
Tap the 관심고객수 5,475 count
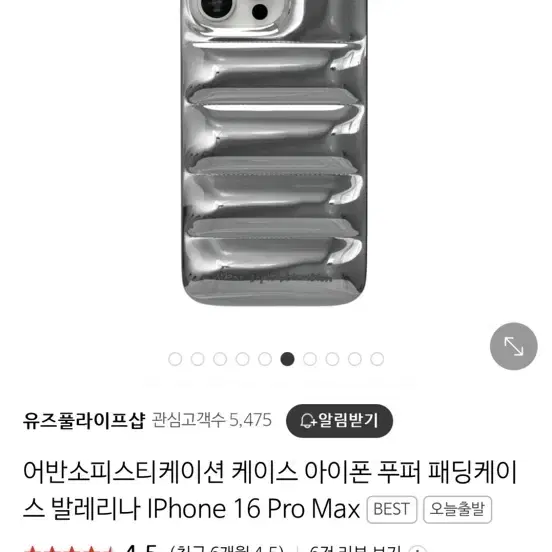[x=212, y=420]
